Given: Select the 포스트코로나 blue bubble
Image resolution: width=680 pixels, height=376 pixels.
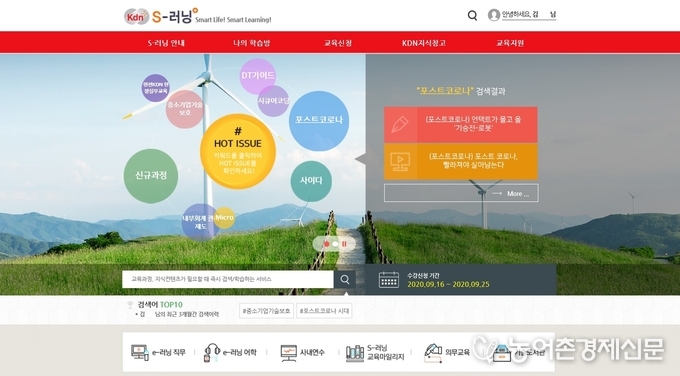Looking at the screenshot, I should tap(319, 121).
